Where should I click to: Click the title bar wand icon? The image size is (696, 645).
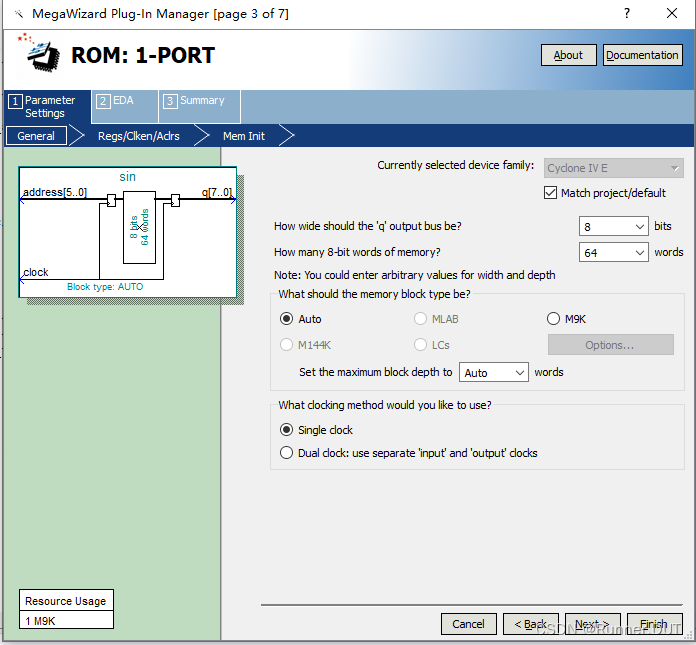pyautogui.click(x=19, y=14)
